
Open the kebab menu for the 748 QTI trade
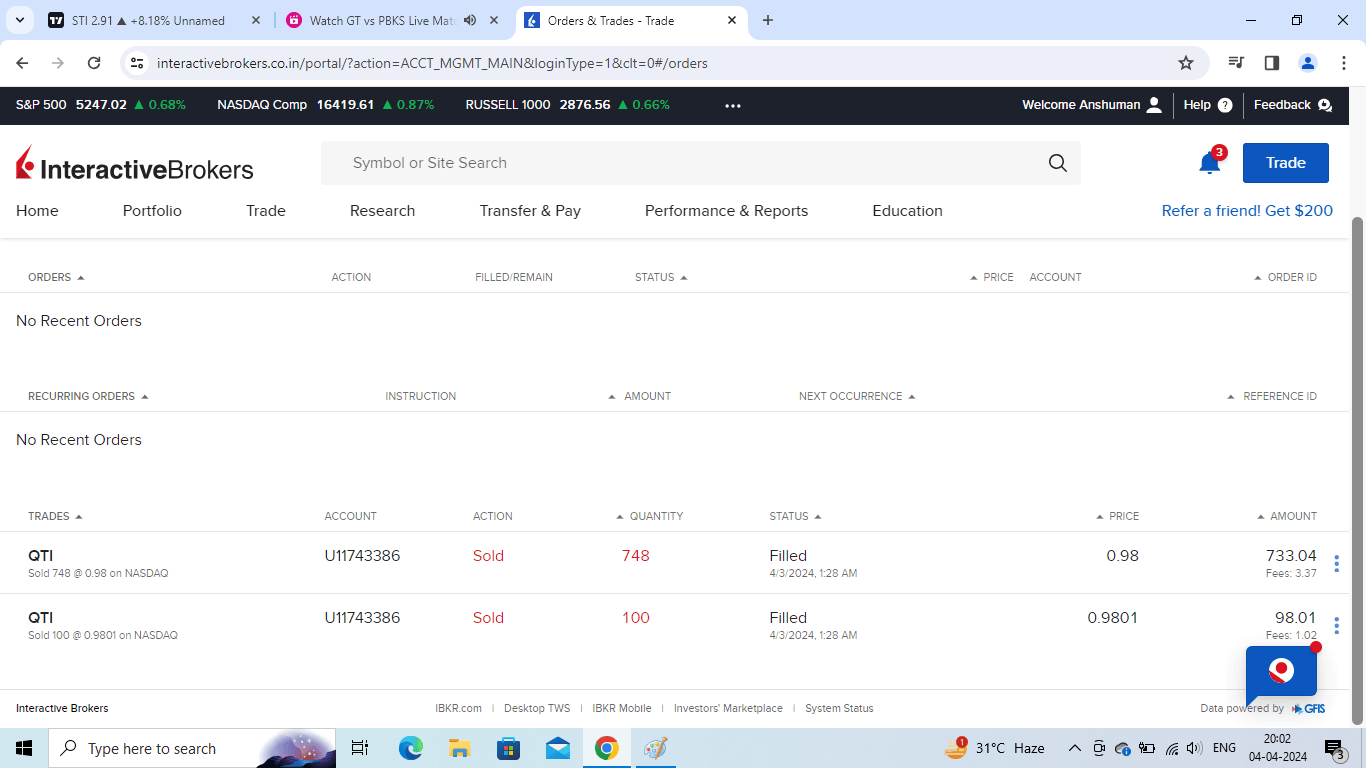click(1337, 563)
